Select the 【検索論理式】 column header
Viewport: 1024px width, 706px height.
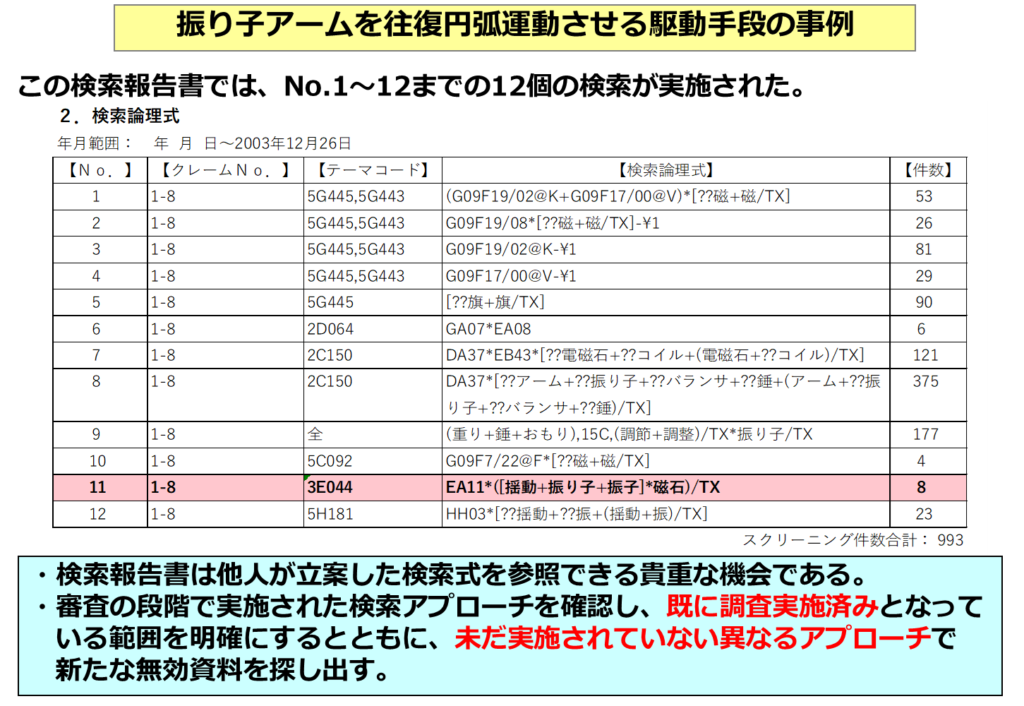[x=666, y=170]
